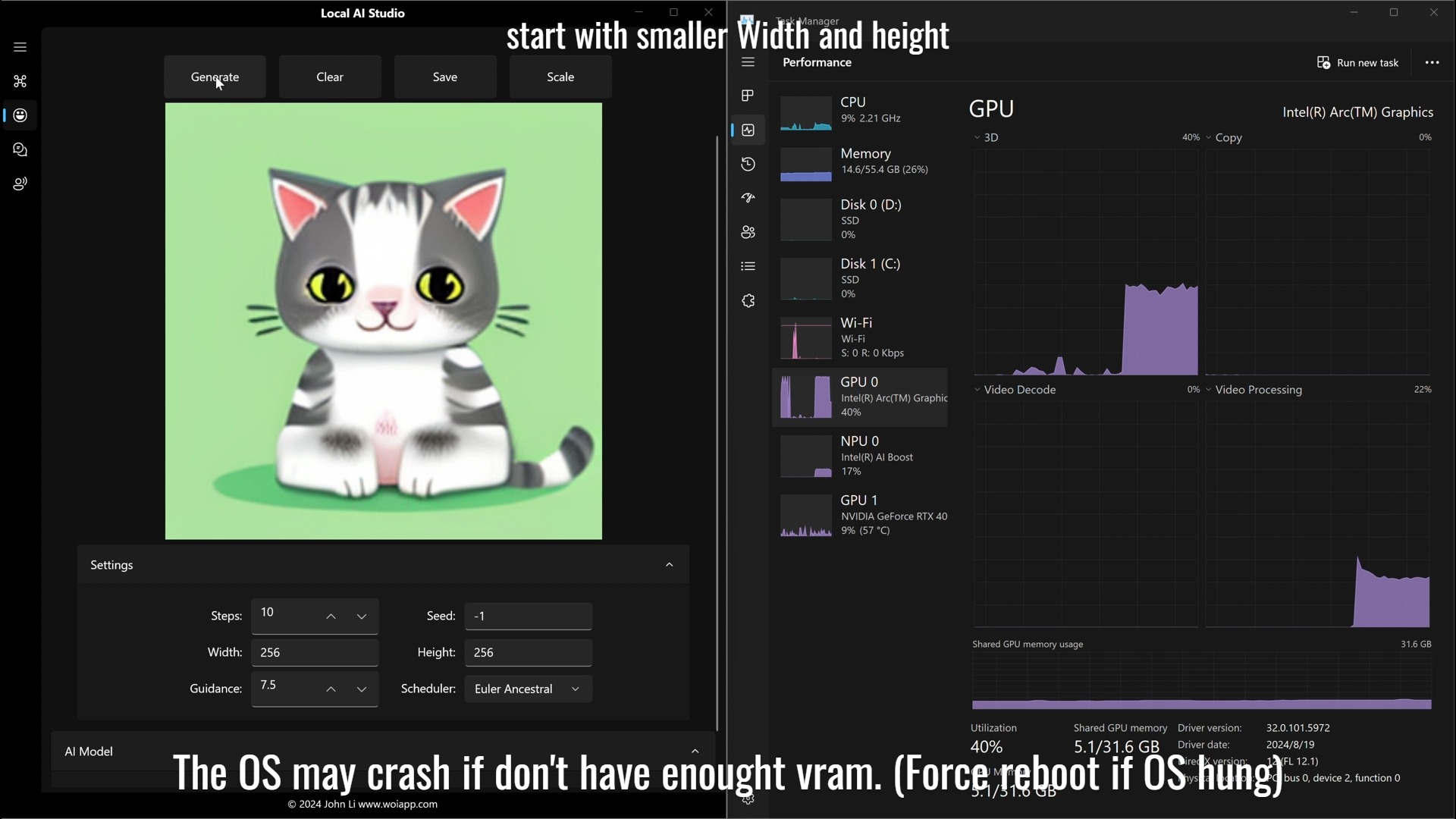Select the Scale tool

pyautogui.click(x=560, y=77)
